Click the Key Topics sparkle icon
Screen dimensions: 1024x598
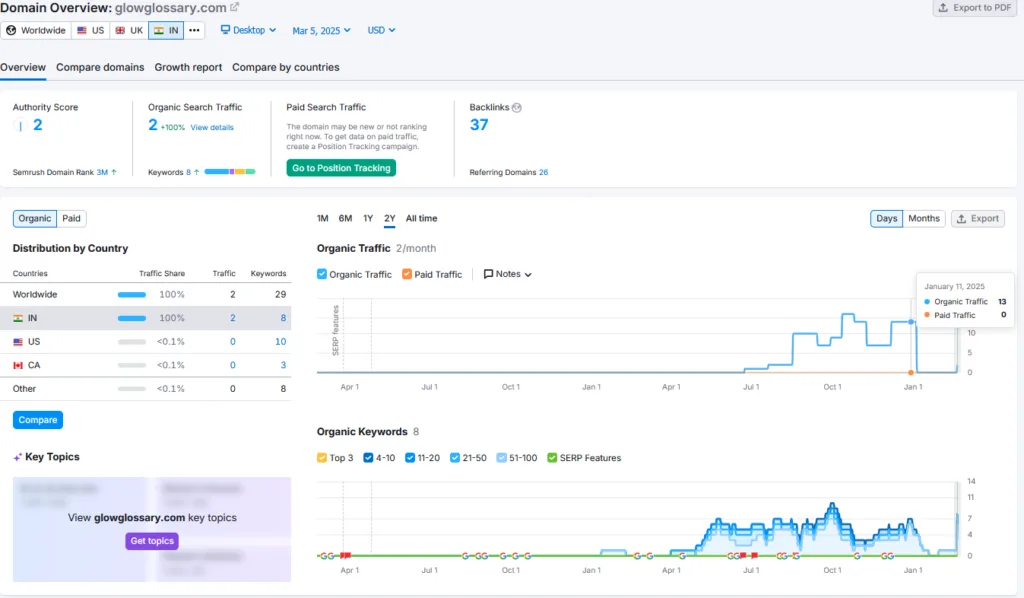pos(18,457)
